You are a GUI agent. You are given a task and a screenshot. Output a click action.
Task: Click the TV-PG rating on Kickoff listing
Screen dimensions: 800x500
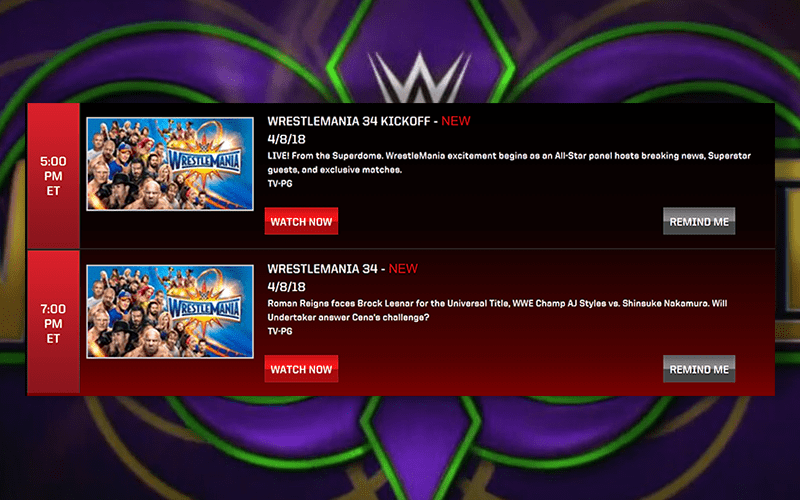point(280,184)
